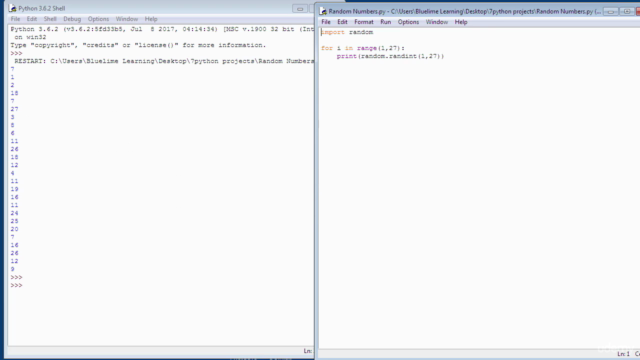Open the File menu in Python Shell window
Screen dimensions: 640x360
point(15,19)
